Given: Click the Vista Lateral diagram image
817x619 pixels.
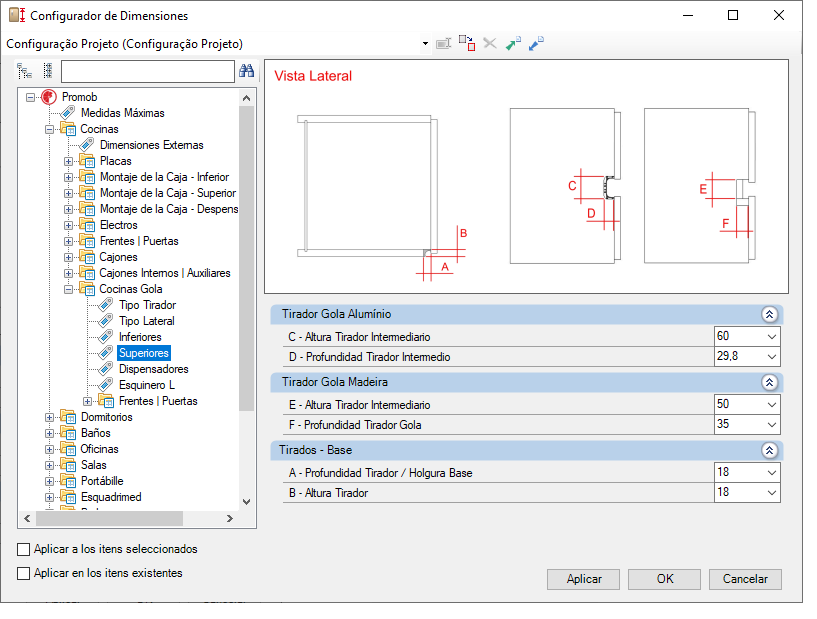Looking at the screenshot, I should [526, 177].
